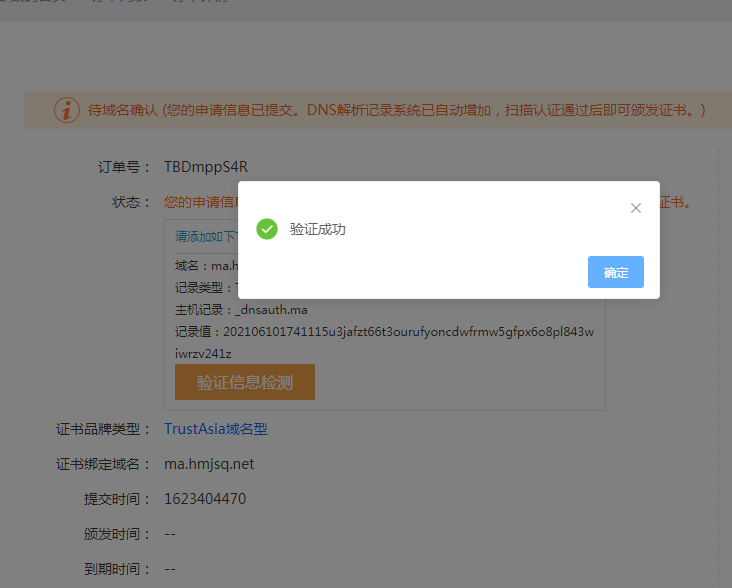The width and height of the screenshot is (732, 588).
Task: Click the 状态 label
Action: 131,202
